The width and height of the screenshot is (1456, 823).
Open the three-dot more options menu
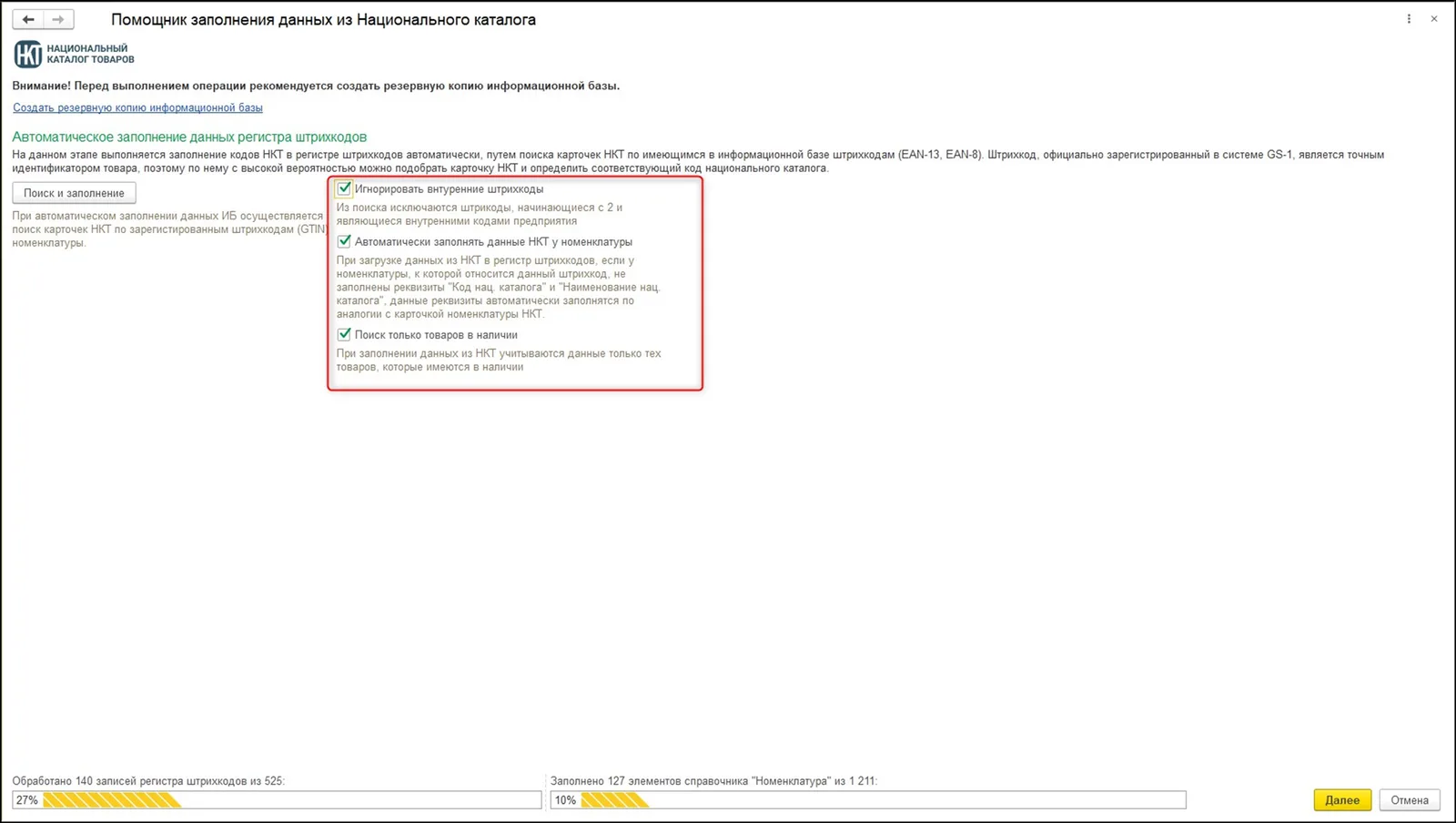point(1409,19)
